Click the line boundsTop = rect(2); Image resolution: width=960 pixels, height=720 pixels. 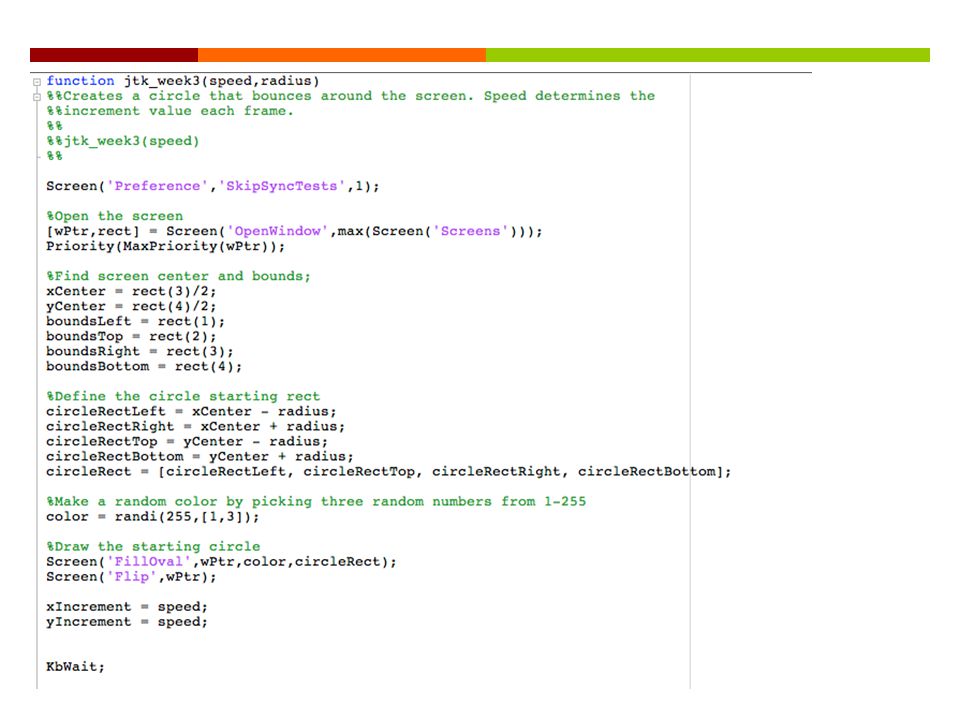[x=132, y=336]
